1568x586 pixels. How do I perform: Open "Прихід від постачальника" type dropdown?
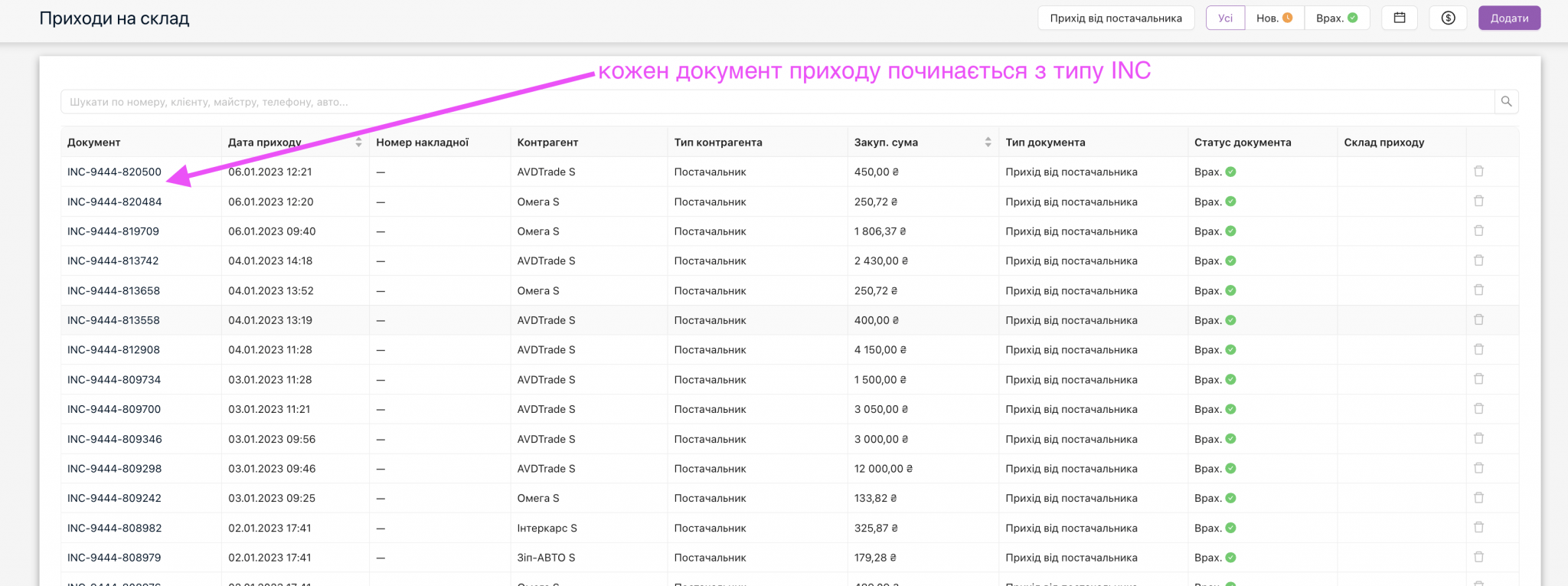point(1116,18)
